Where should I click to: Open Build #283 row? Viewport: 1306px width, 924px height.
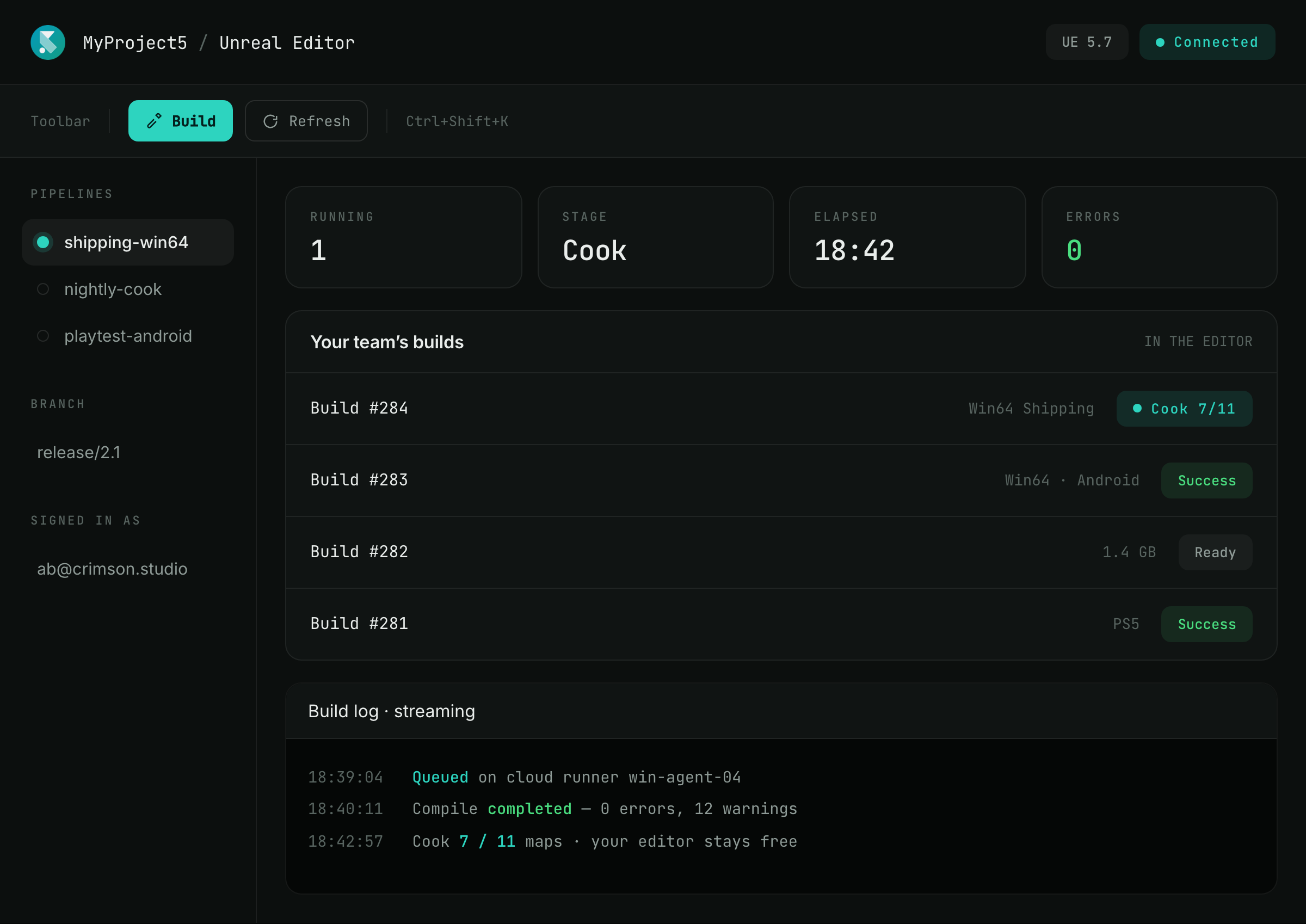781,480
